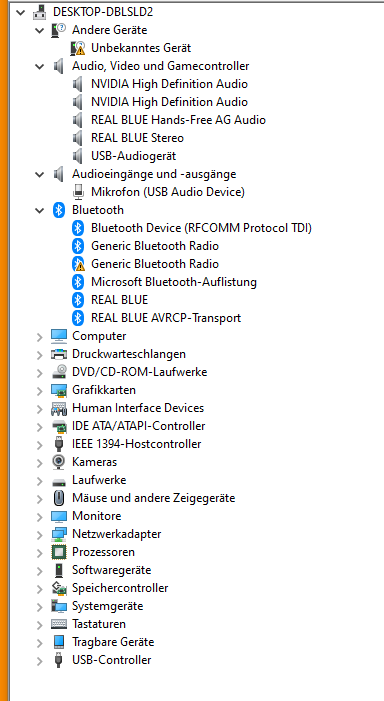The height and width of the screenshot is (701, 384).
Task: Expand the USB-Controller category
Action: coord(40,660)
